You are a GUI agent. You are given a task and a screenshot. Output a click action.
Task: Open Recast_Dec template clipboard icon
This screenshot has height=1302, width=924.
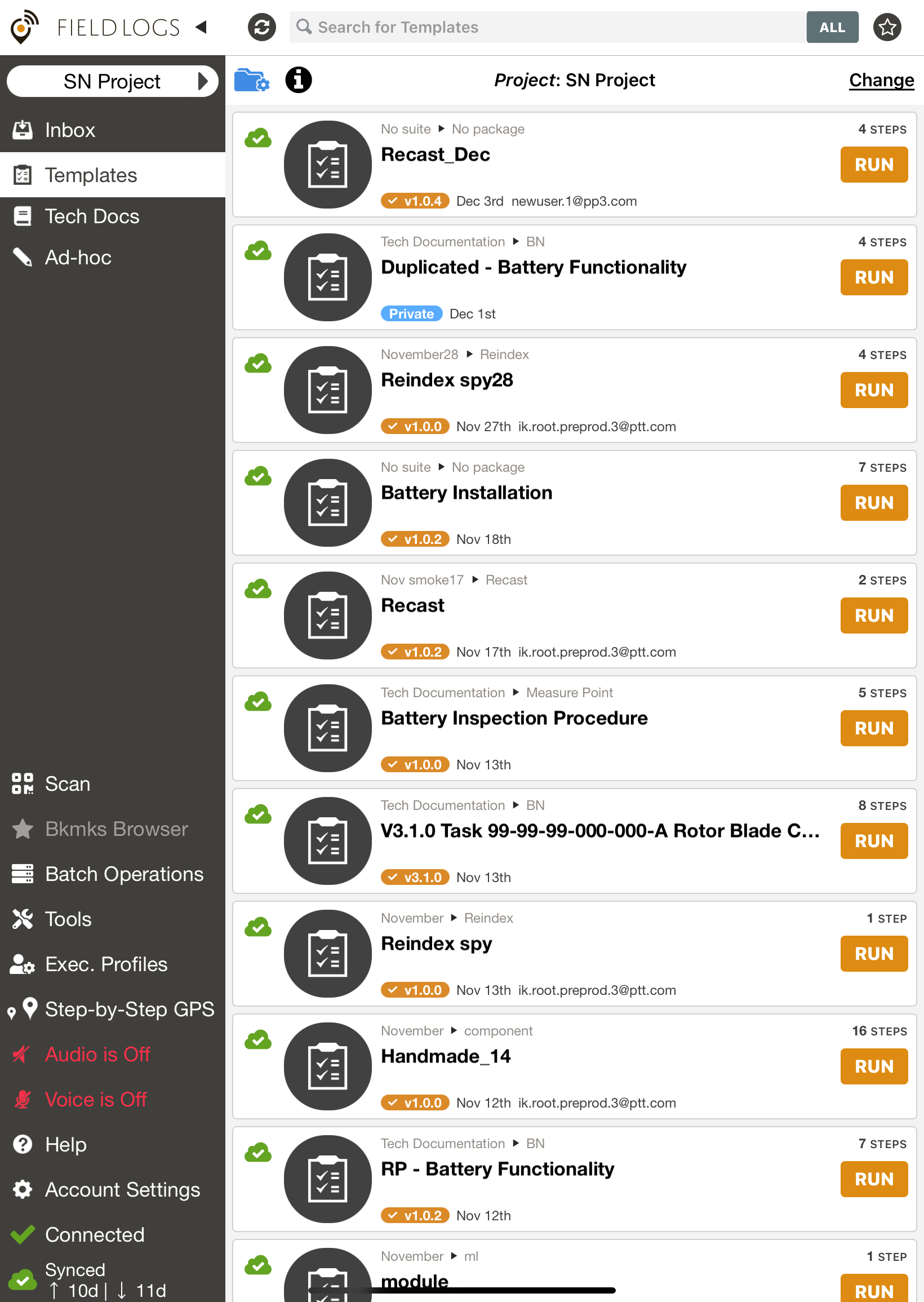tap(327, 165)
